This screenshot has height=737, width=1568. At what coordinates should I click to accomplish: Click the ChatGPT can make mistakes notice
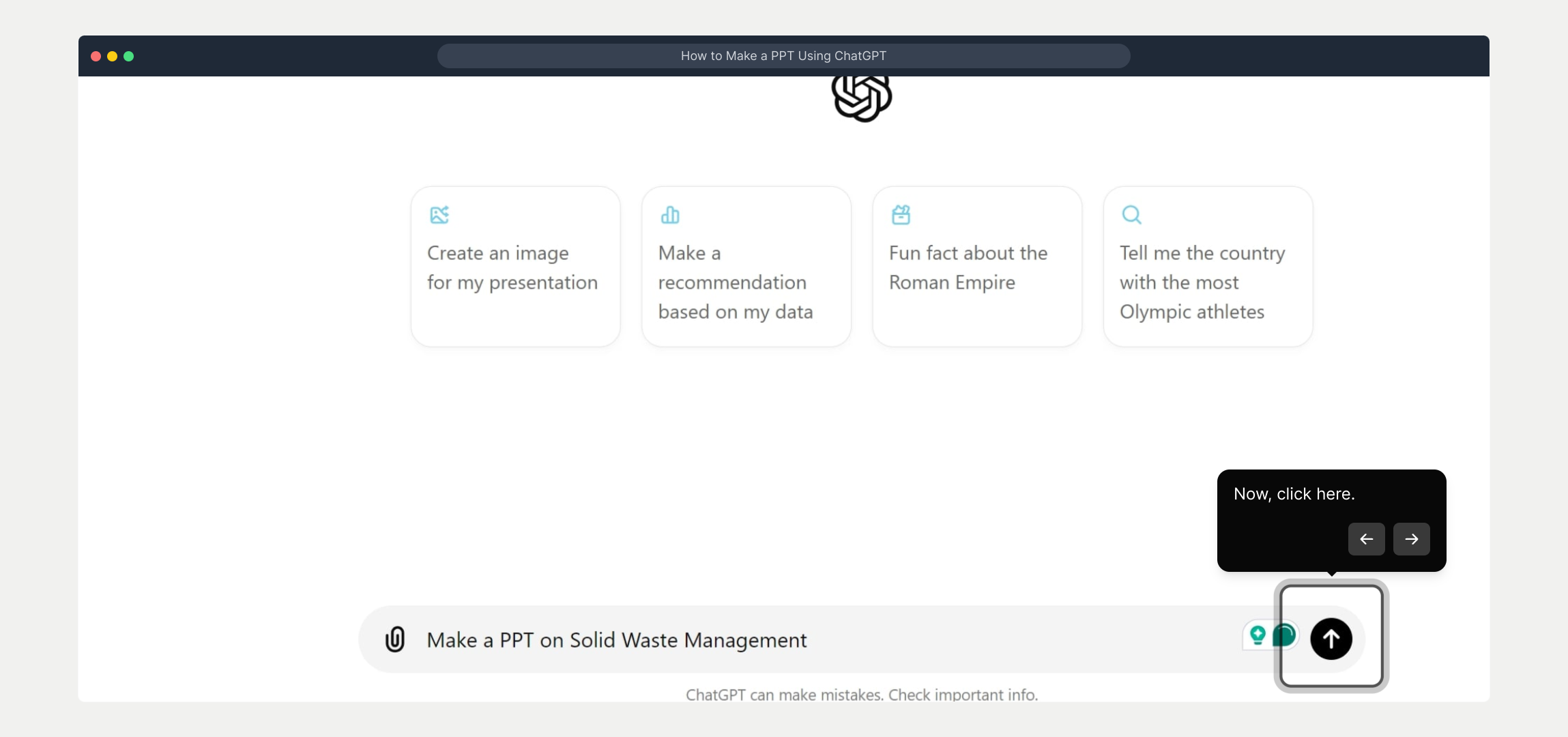pos(862,694)
